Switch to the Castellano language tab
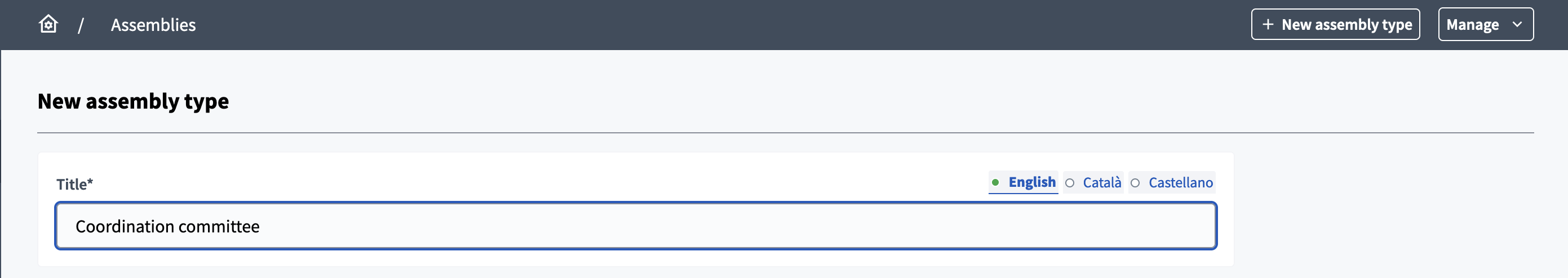Viewport: 1568px width, 278px height. click(1180, 183)
